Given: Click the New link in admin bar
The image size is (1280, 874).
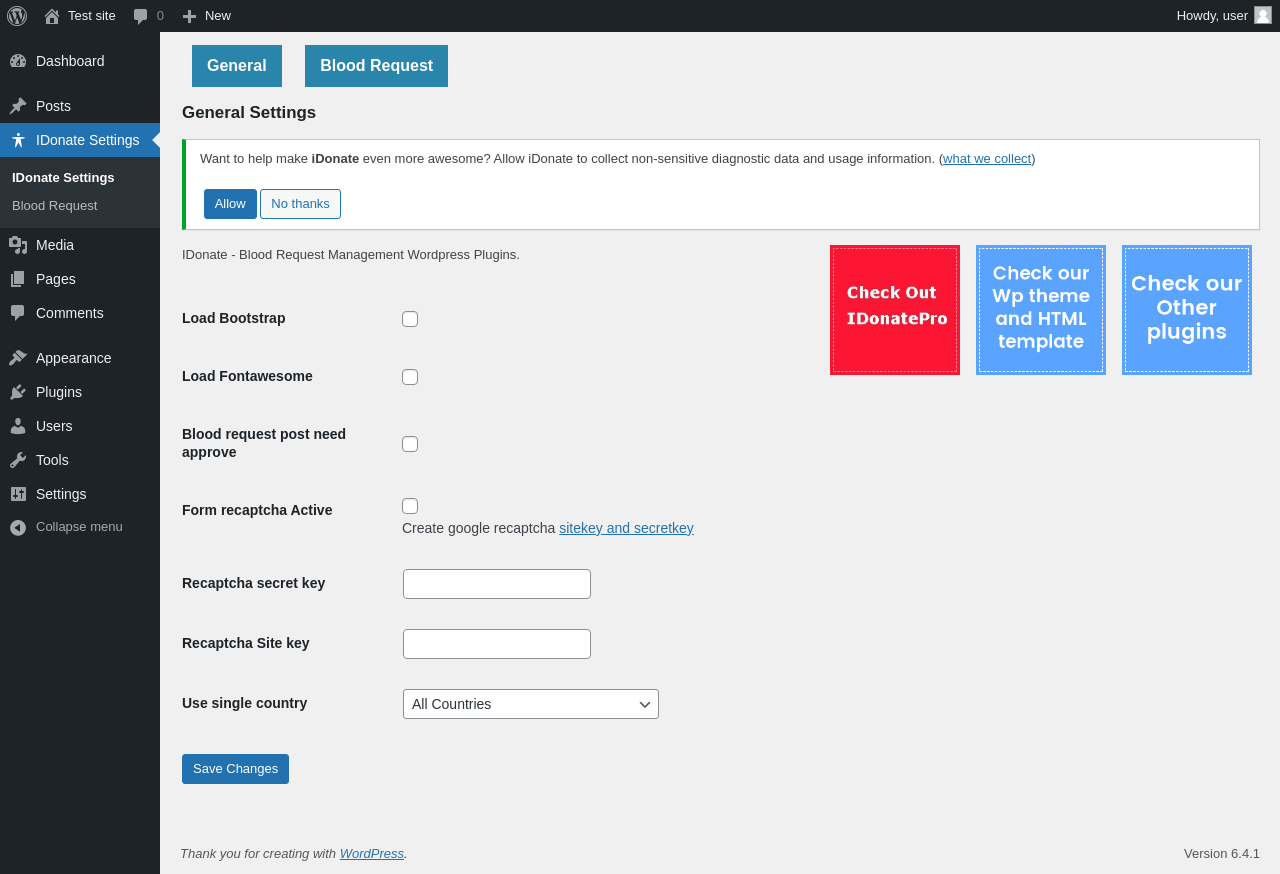Looking at the screenshot, I should pyautogui.click(x=207, y=16).
